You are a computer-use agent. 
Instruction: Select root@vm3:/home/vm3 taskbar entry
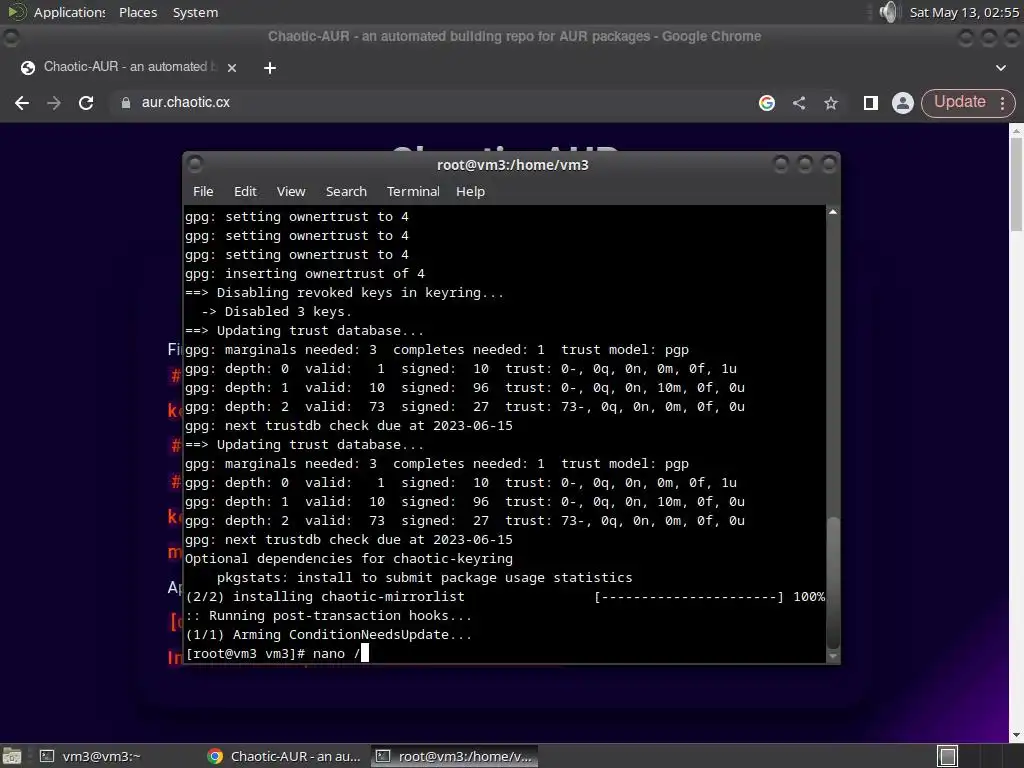click(x=455, y=756)
